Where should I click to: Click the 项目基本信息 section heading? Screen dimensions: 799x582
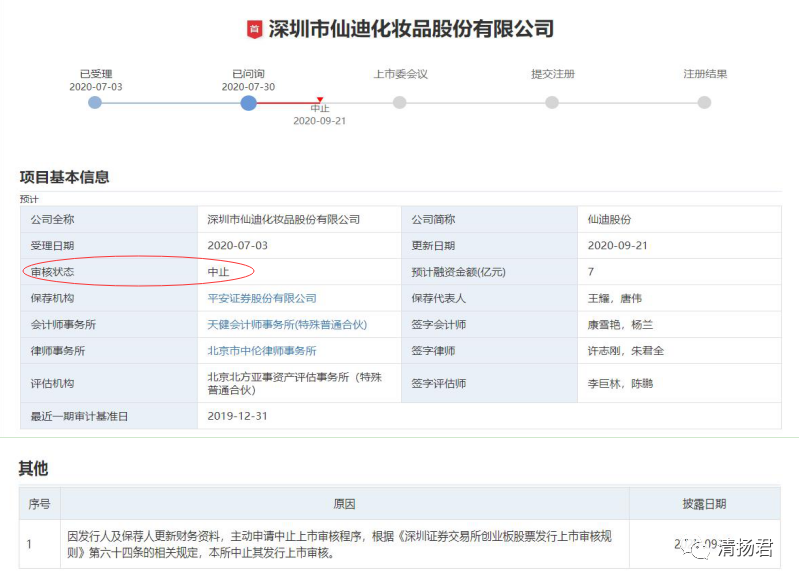point(64,177)
